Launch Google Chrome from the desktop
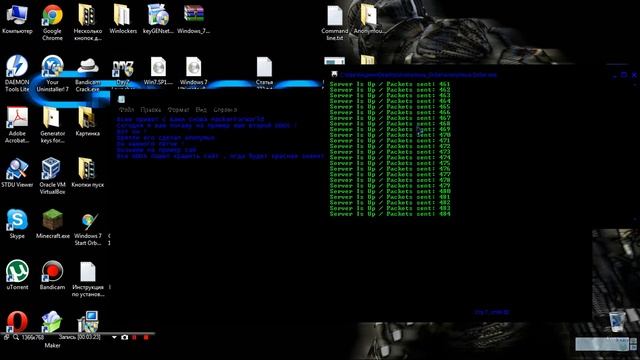This screenshot has height=360, width=640. pyautogui.click(x=52, y=22)
